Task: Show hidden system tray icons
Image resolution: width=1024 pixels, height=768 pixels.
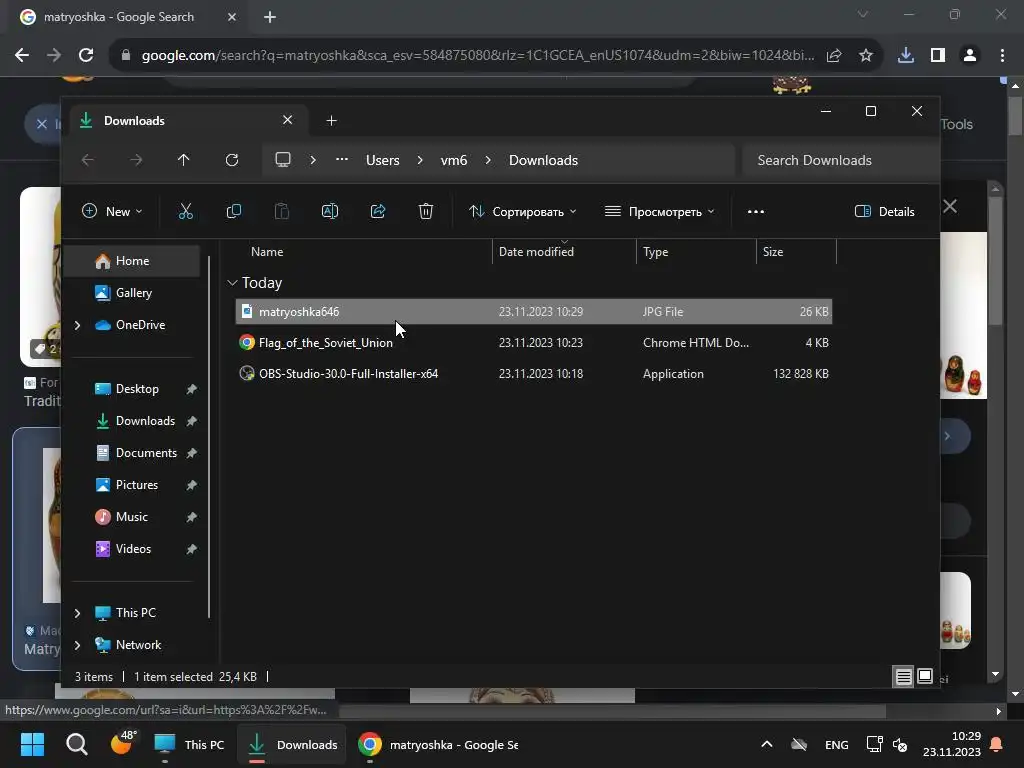Action: click(767, 744)
